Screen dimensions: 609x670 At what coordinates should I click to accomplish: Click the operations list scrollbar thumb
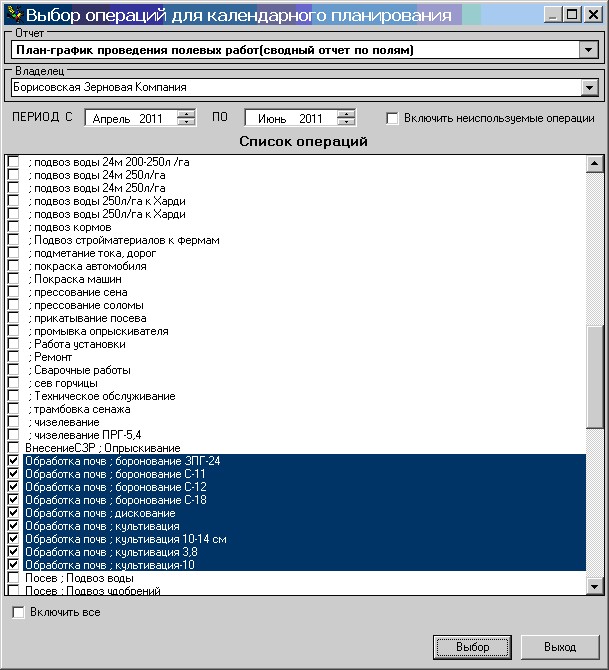pyautogui.click(x=594, y=378)
